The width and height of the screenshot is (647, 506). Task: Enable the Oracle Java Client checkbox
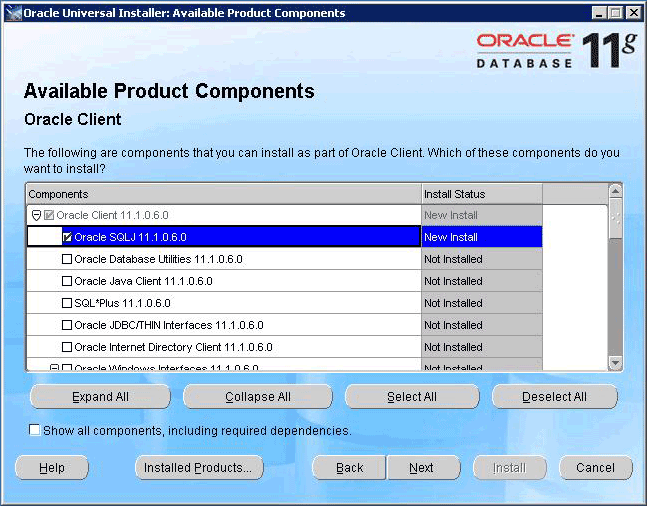(x=67, y=282)
